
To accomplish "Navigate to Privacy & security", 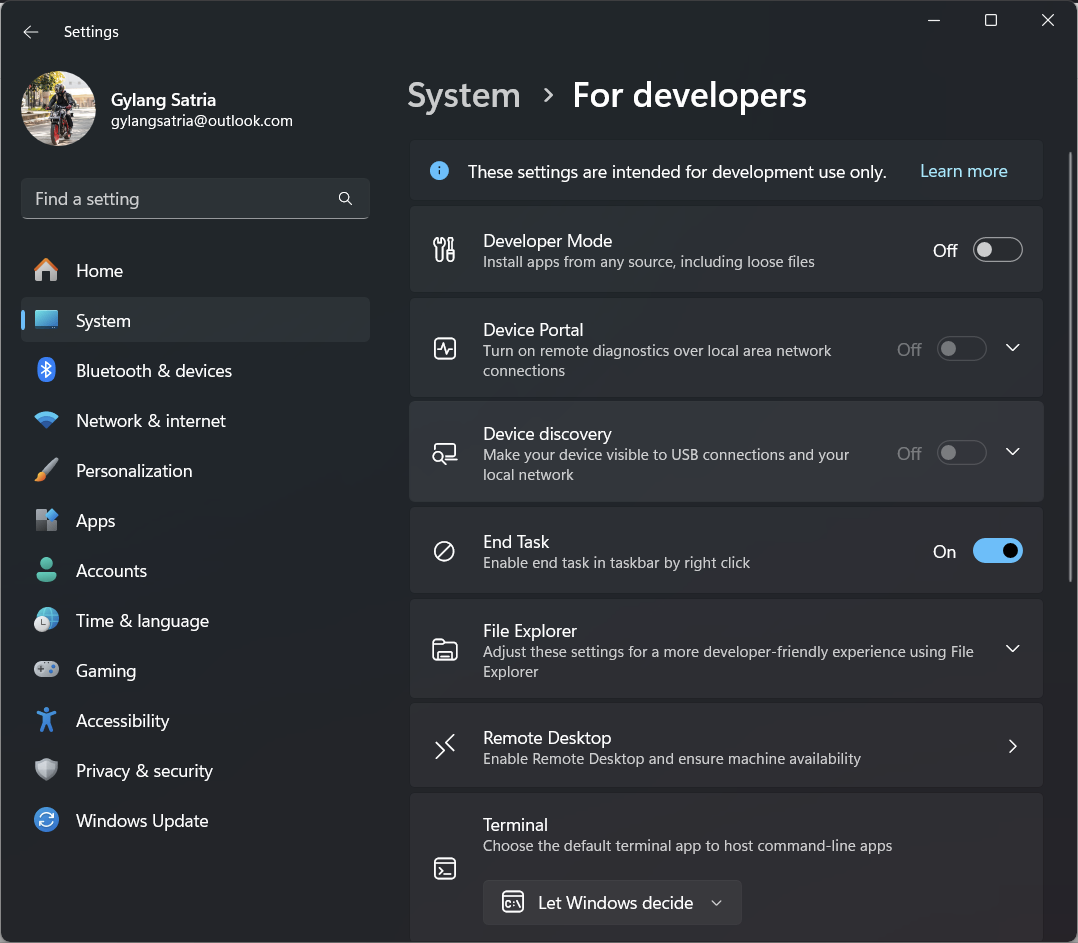I will coord(195,770).
